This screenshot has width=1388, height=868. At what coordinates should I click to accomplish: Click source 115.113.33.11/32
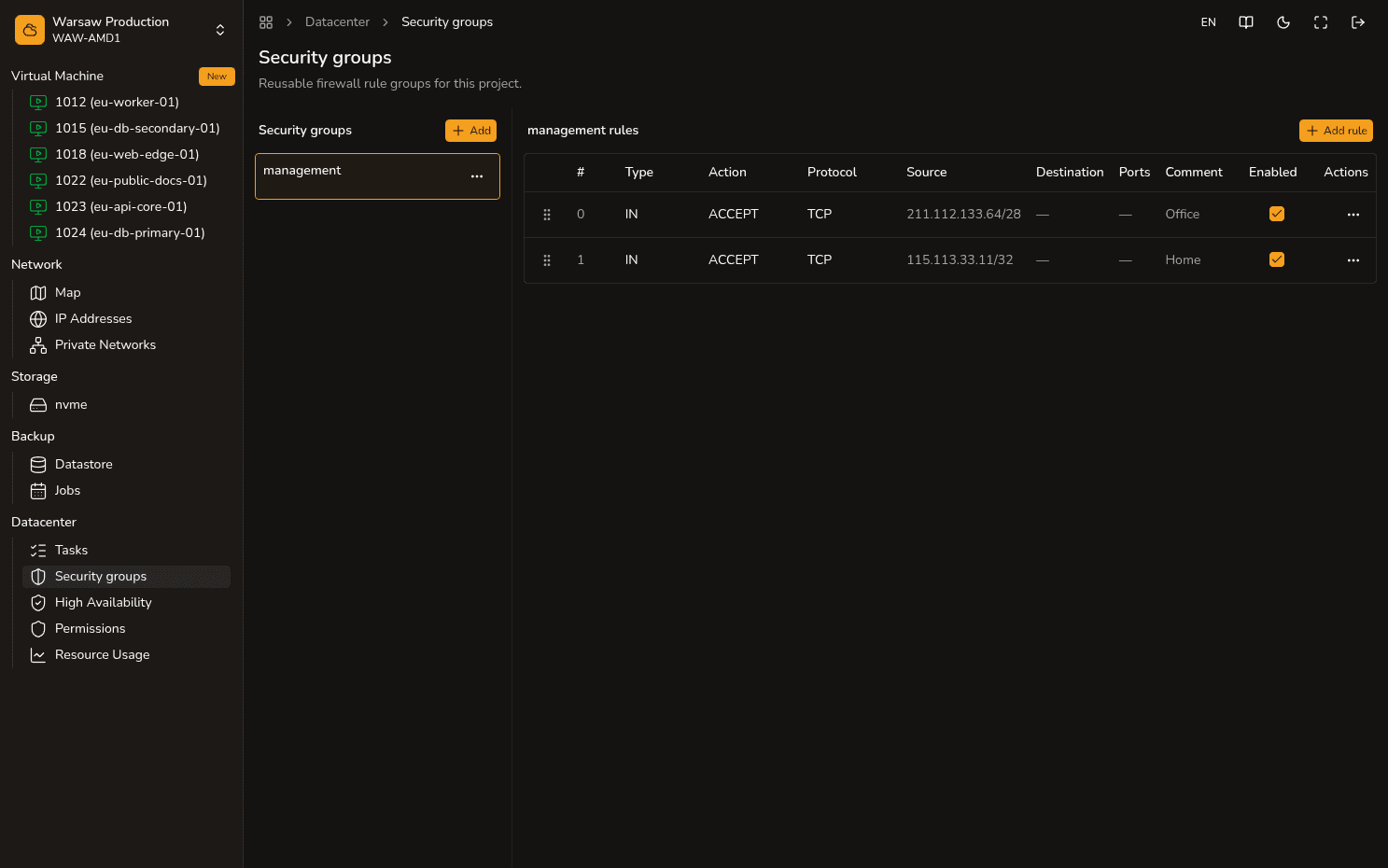pos(960,260)
